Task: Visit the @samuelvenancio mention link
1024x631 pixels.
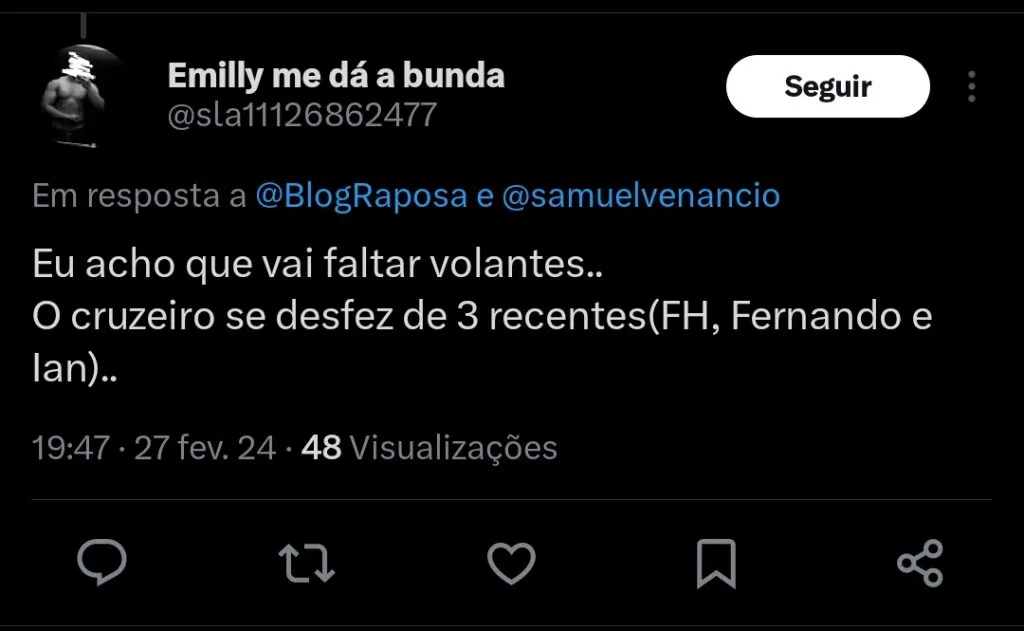Action: (x=640, y=196)
